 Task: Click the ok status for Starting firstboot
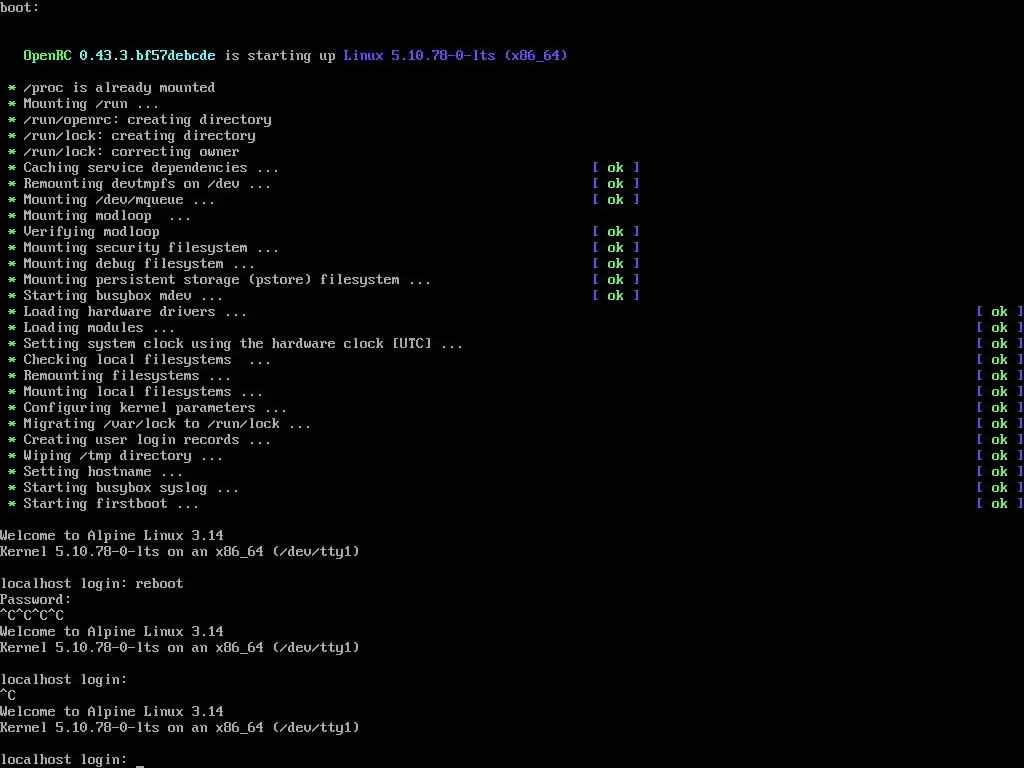pyautogui.click(x=999, y=504)
